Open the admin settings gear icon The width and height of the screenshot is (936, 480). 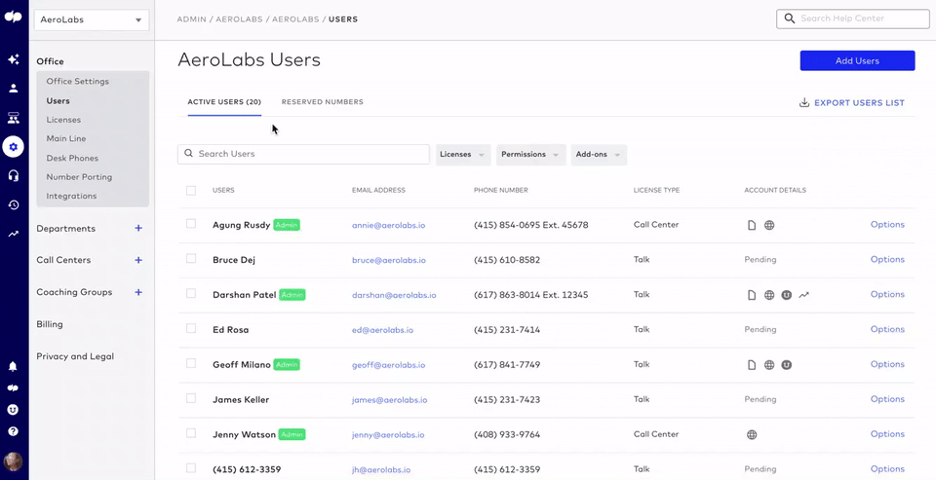pos(13,146)
